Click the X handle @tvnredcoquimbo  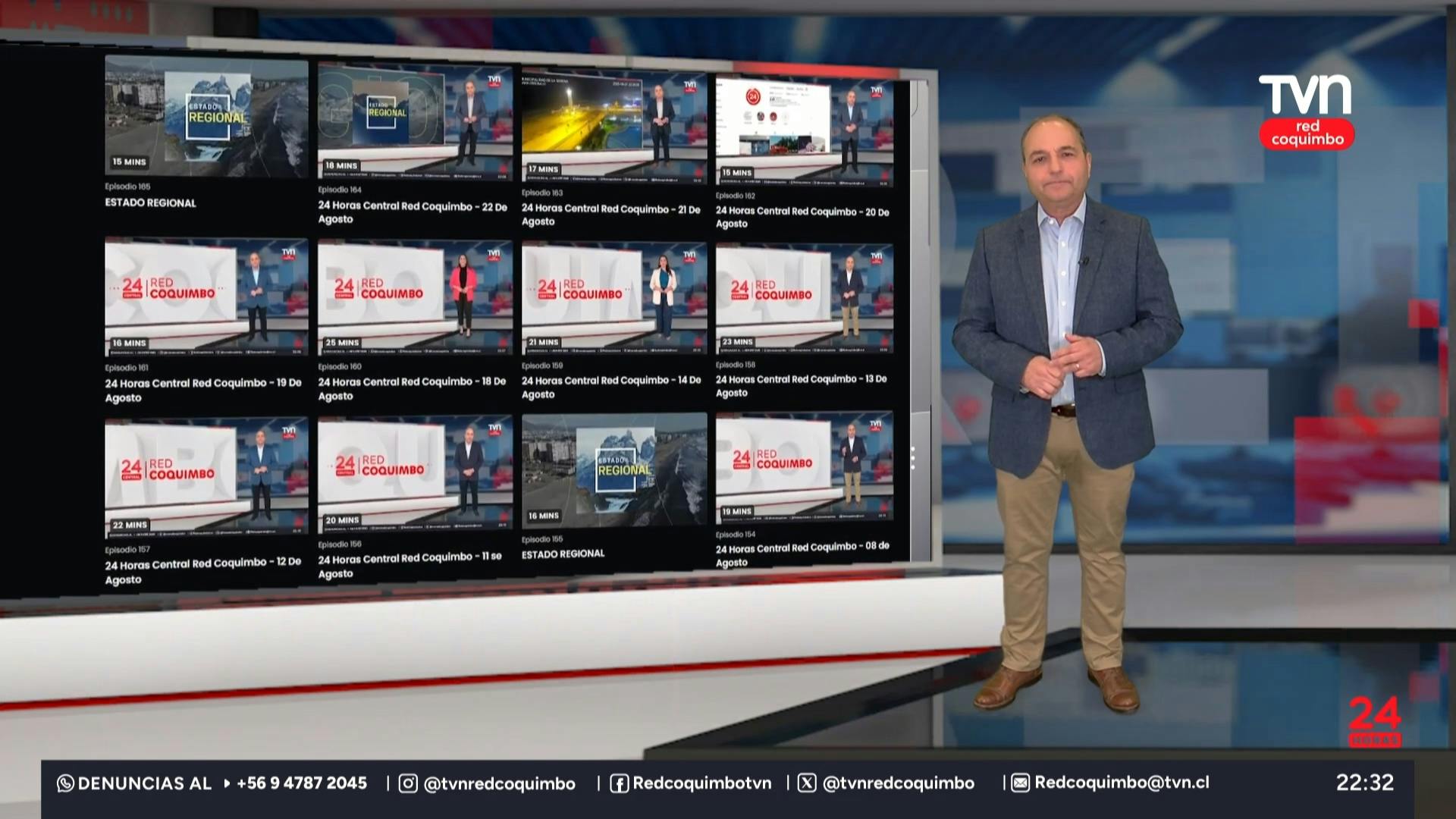pos(899,783)
